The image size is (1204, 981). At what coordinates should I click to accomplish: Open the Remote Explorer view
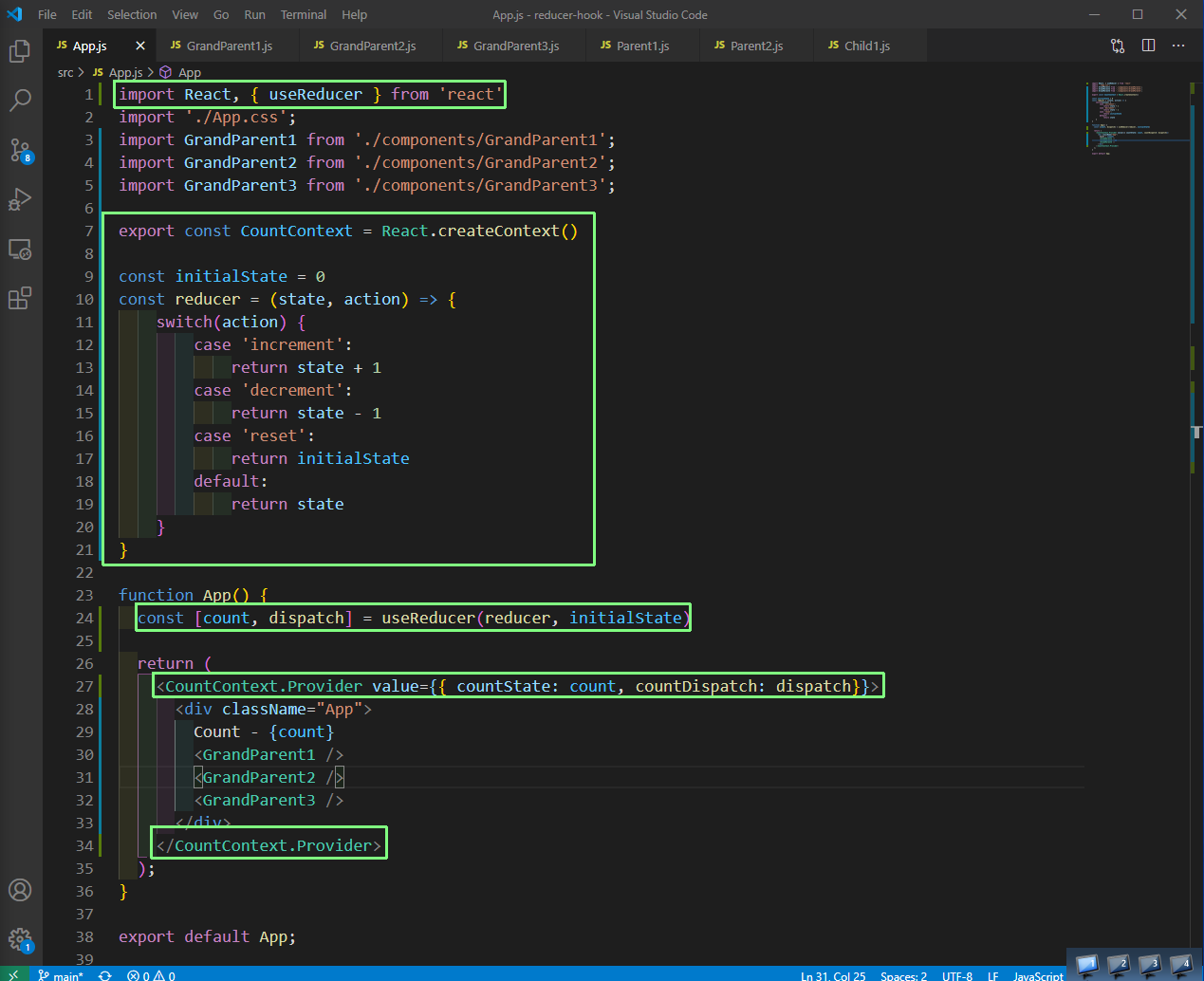pos(20,249)
